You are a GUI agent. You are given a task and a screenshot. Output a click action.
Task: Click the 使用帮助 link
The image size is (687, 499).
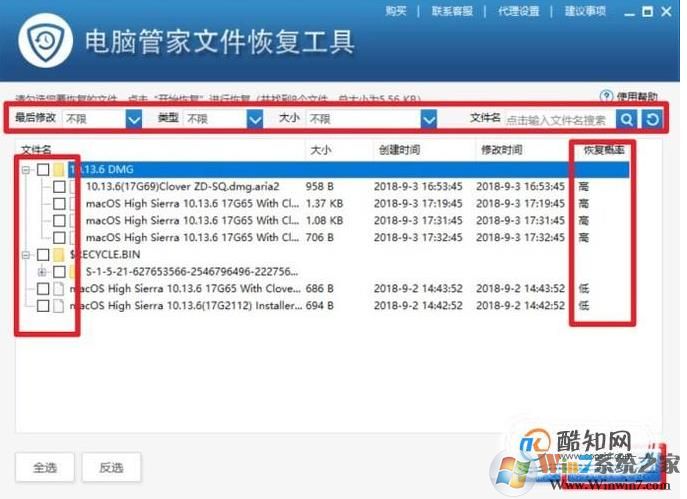click(x=637, y=96)
